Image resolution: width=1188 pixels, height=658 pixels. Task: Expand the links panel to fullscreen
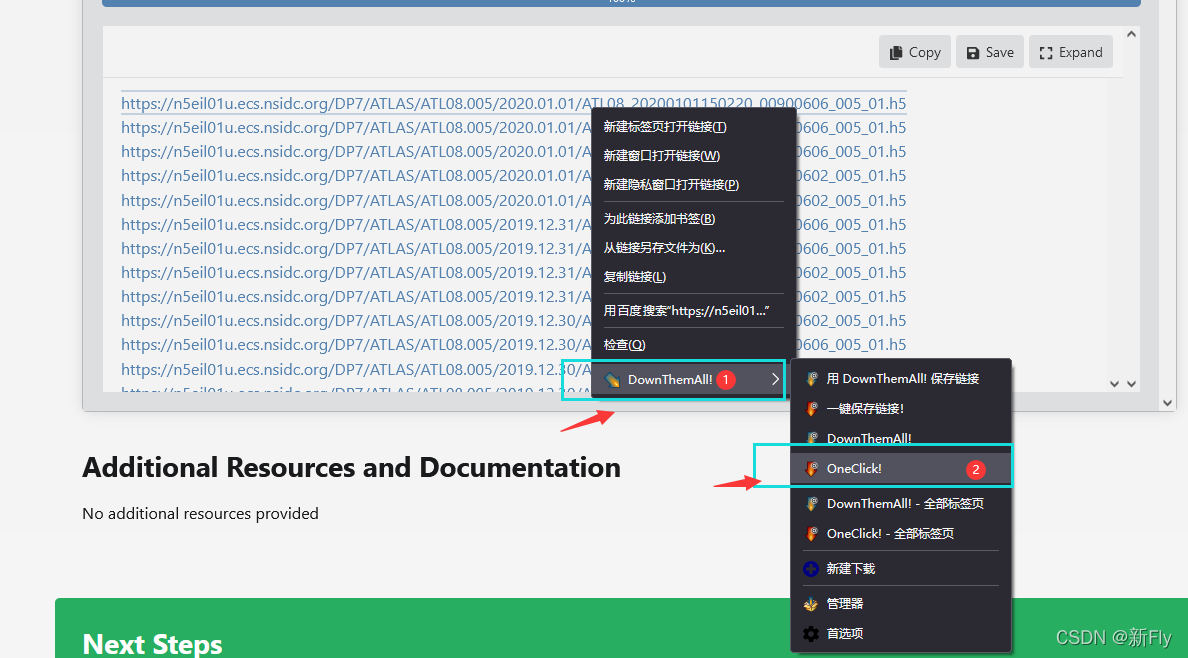(x=1071, y=52)
